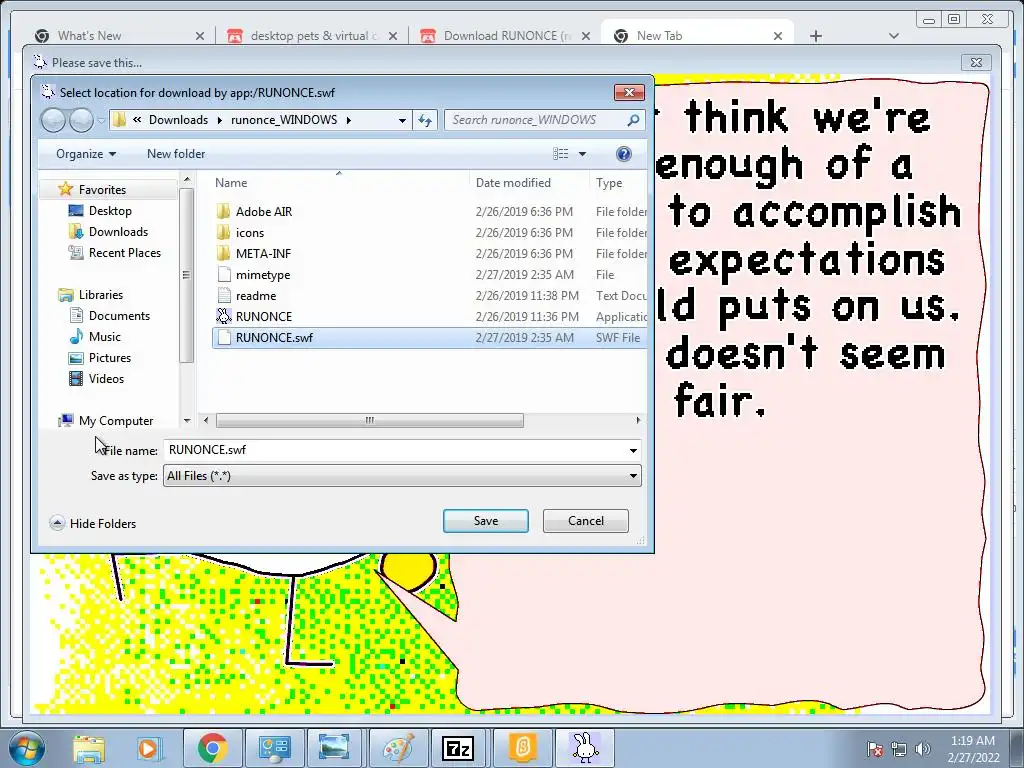Viewport: 1024px width, 768px height.
Task: Select My Computer in navigation pane
Action: [106, 421]
